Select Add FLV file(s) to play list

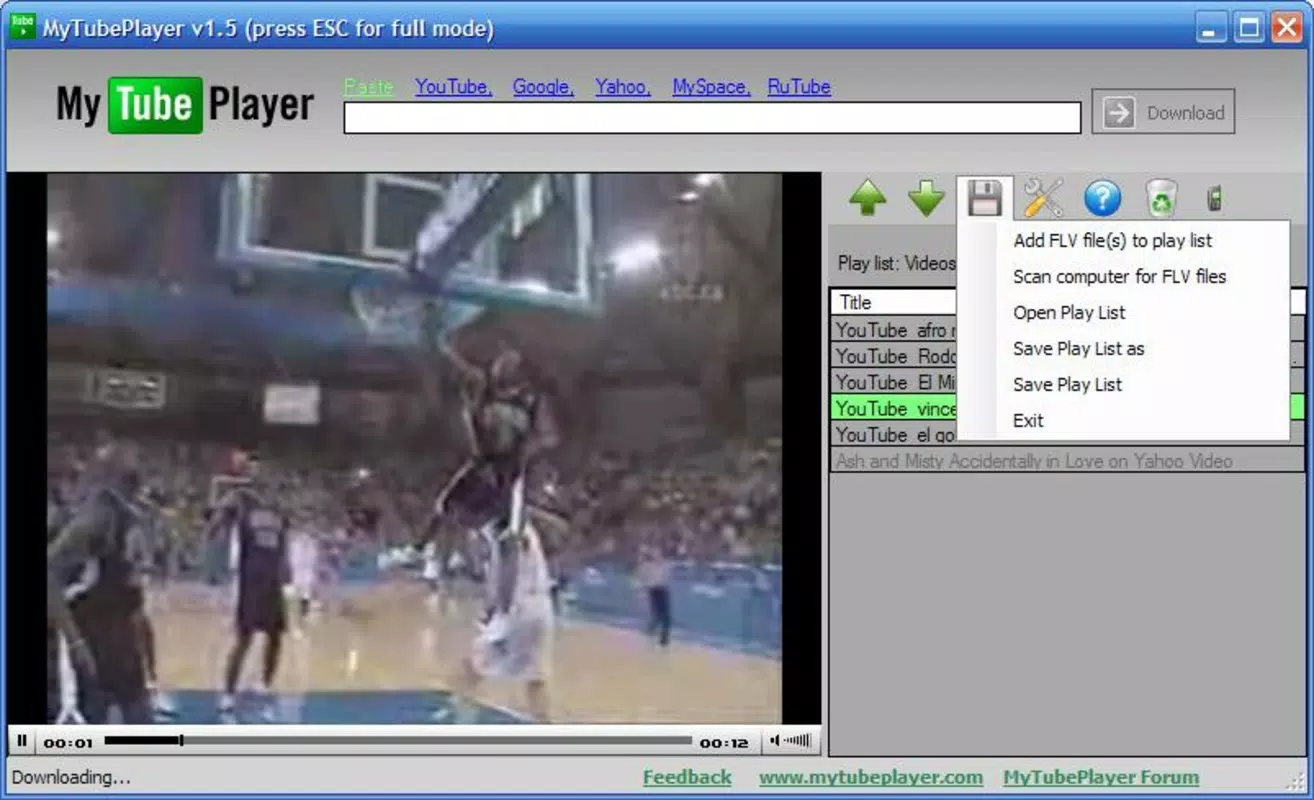tap(1112, 240)
